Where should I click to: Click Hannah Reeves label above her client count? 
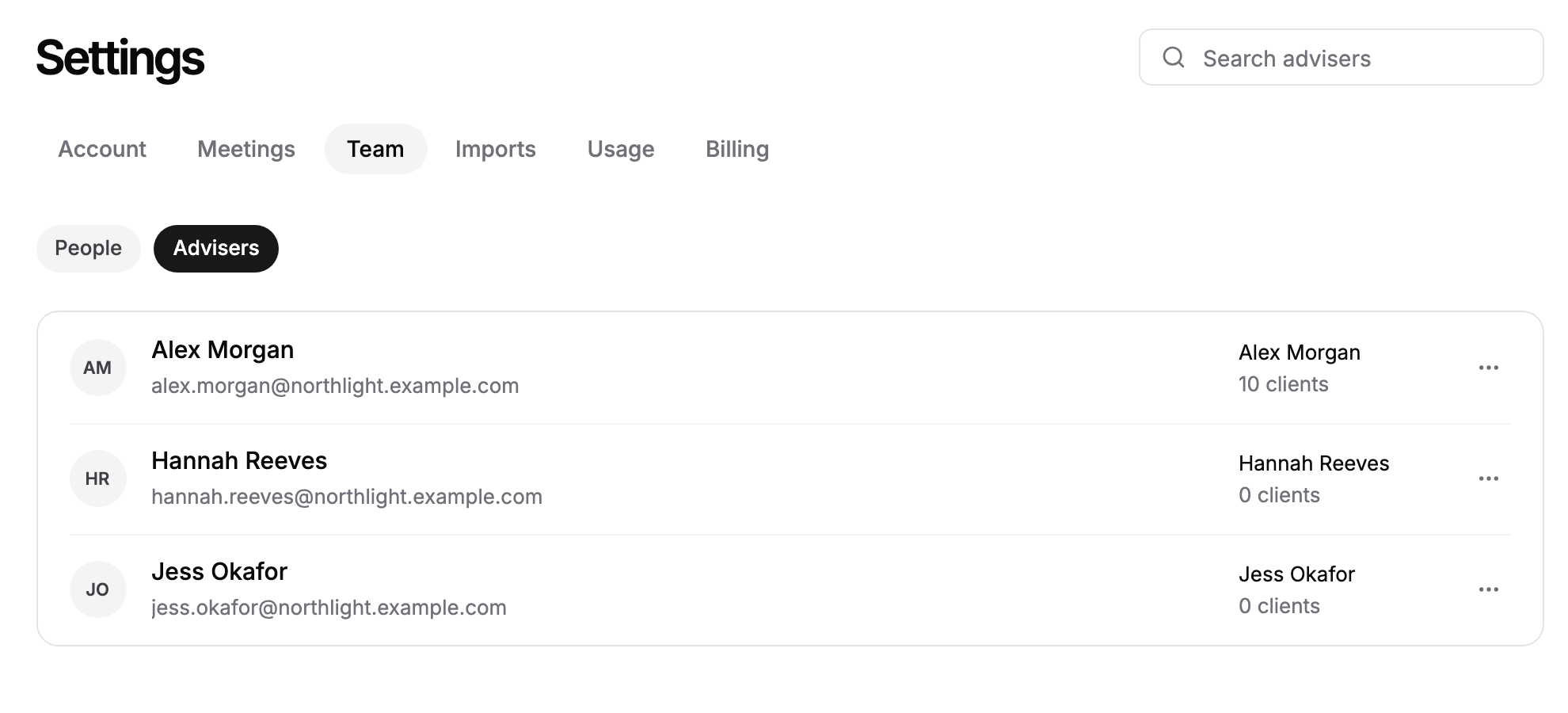coord(1314,463)
